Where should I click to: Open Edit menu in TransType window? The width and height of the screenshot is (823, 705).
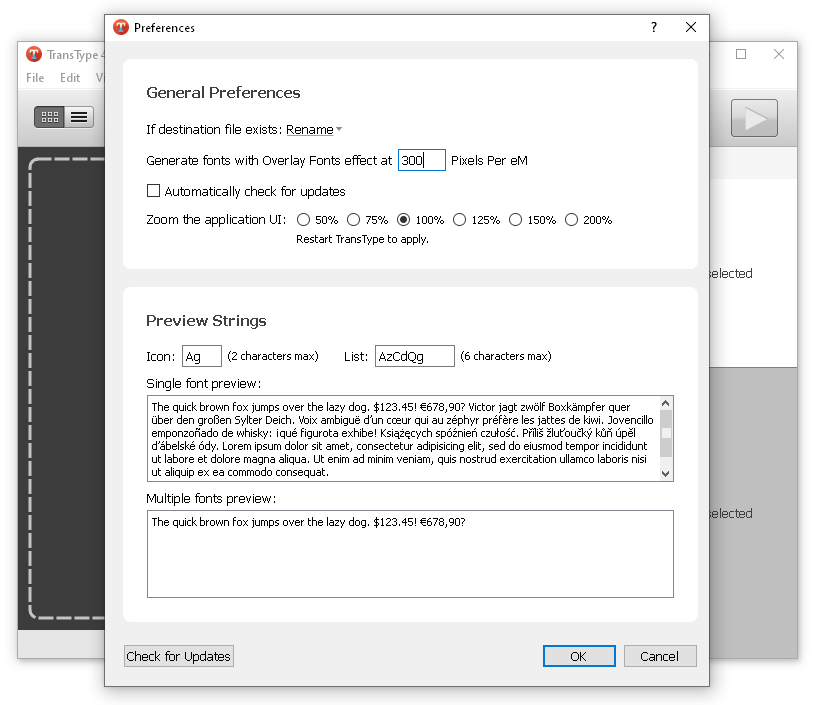coord(70,78)
